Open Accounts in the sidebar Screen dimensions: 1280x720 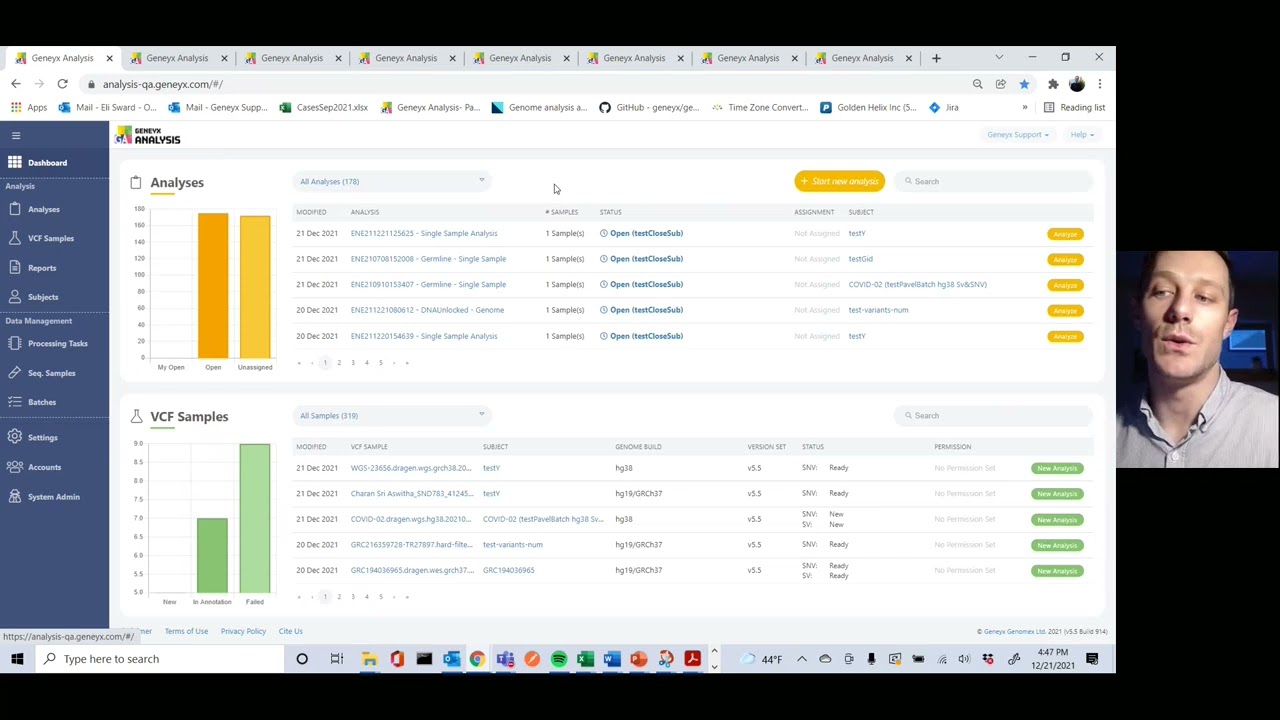[44, 467]
